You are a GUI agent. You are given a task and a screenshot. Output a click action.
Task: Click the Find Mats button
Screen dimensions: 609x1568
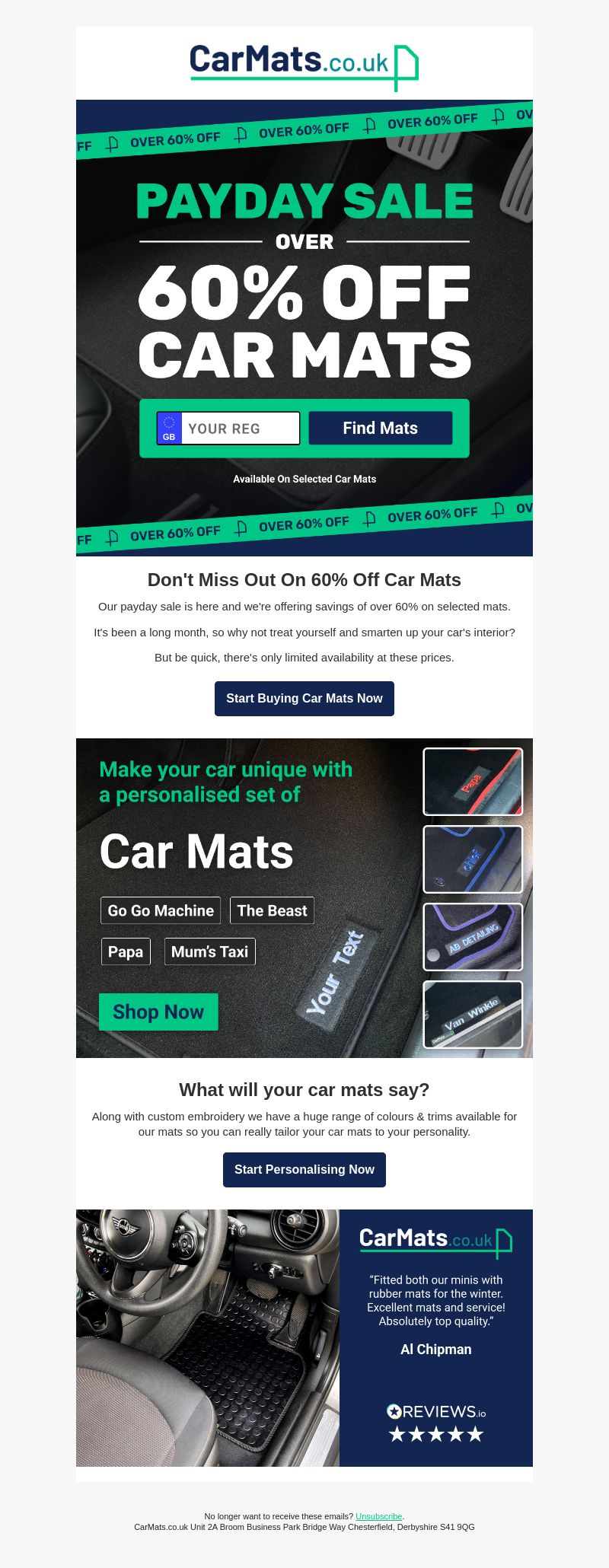coord(381,428)
